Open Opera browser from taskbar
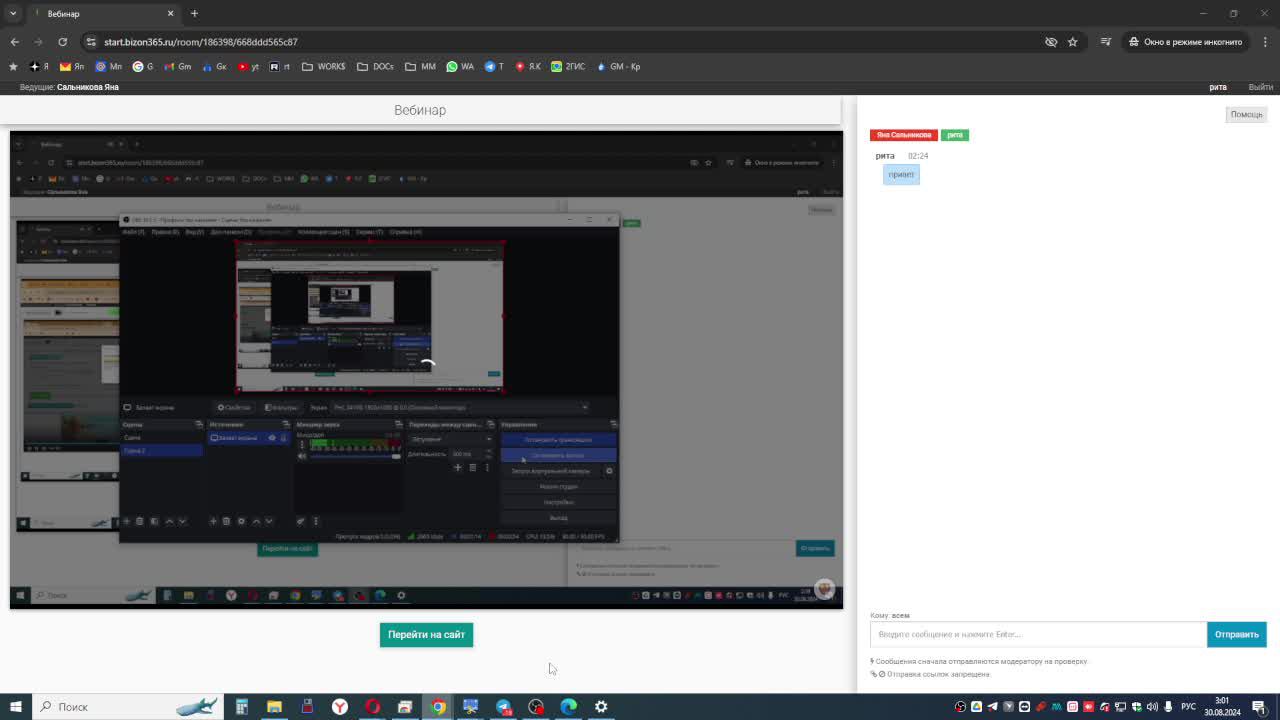Image resolution: width=1280 pixels, height=720 pixels. coord(373,707)
